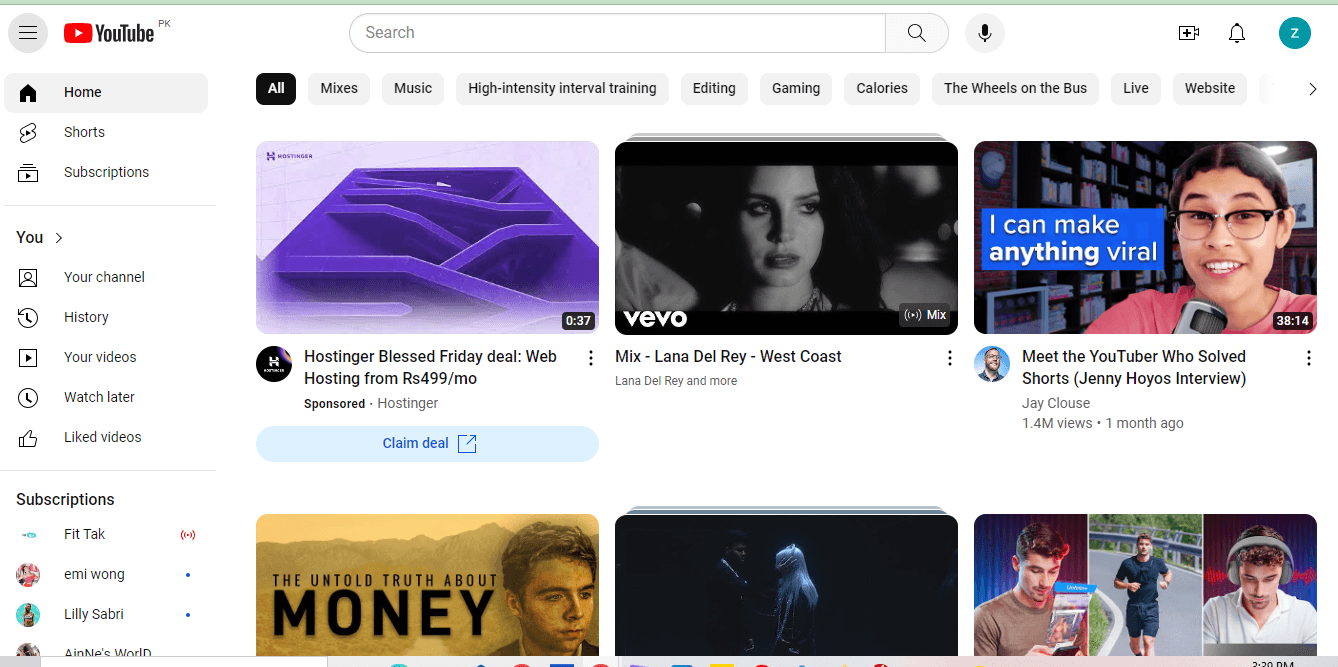Open the account avatar menu
The width and height of the screenshot is (1338, 667).
coord(1294,33)
